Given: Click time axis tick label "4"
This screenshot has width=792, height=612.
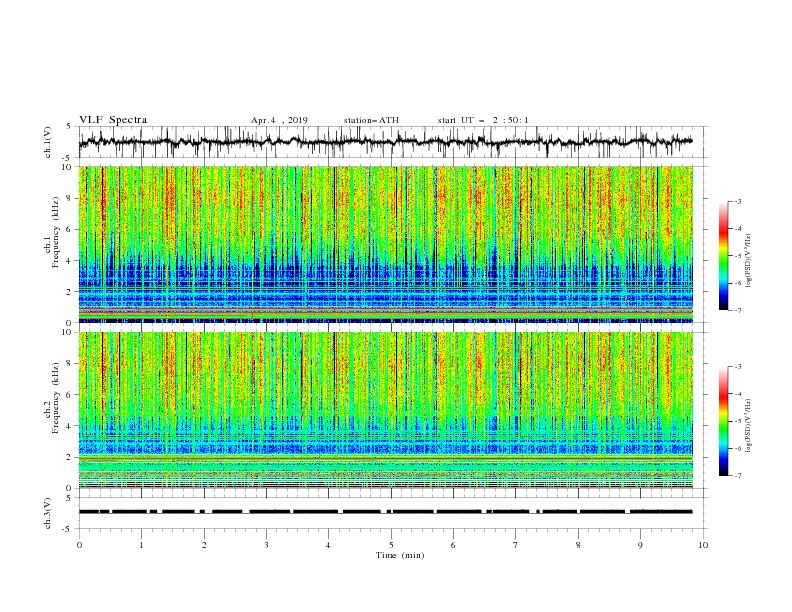Looking at the screenshot, I should [328, 545].
